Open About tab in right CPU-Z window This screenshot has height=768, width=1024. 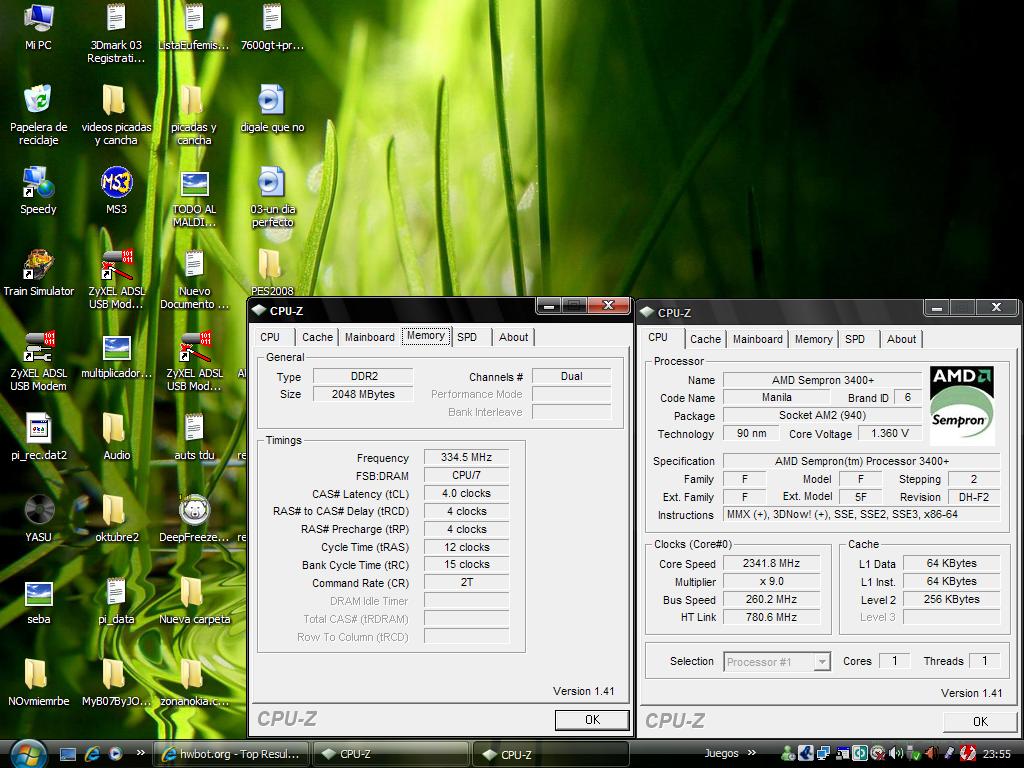[901, 339]
